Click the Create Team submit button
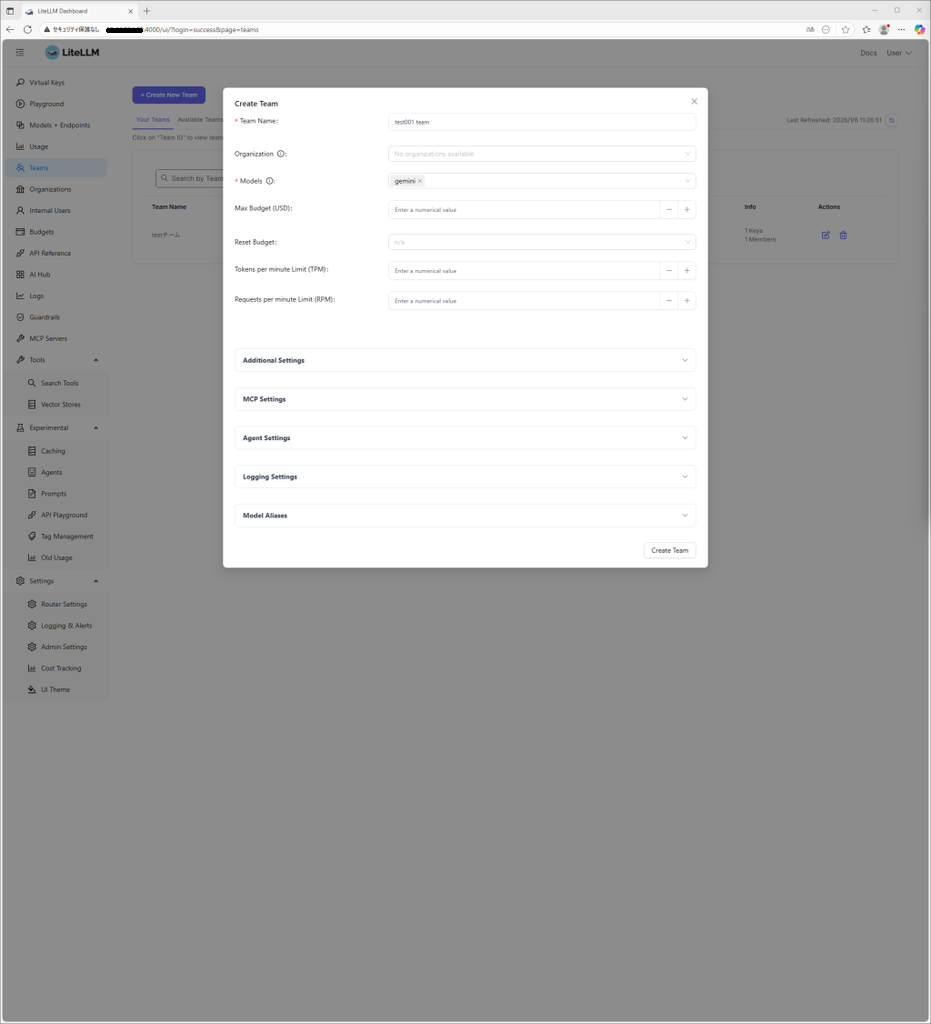The height and width of the screenshot is (1024, 931). (669, 550)
